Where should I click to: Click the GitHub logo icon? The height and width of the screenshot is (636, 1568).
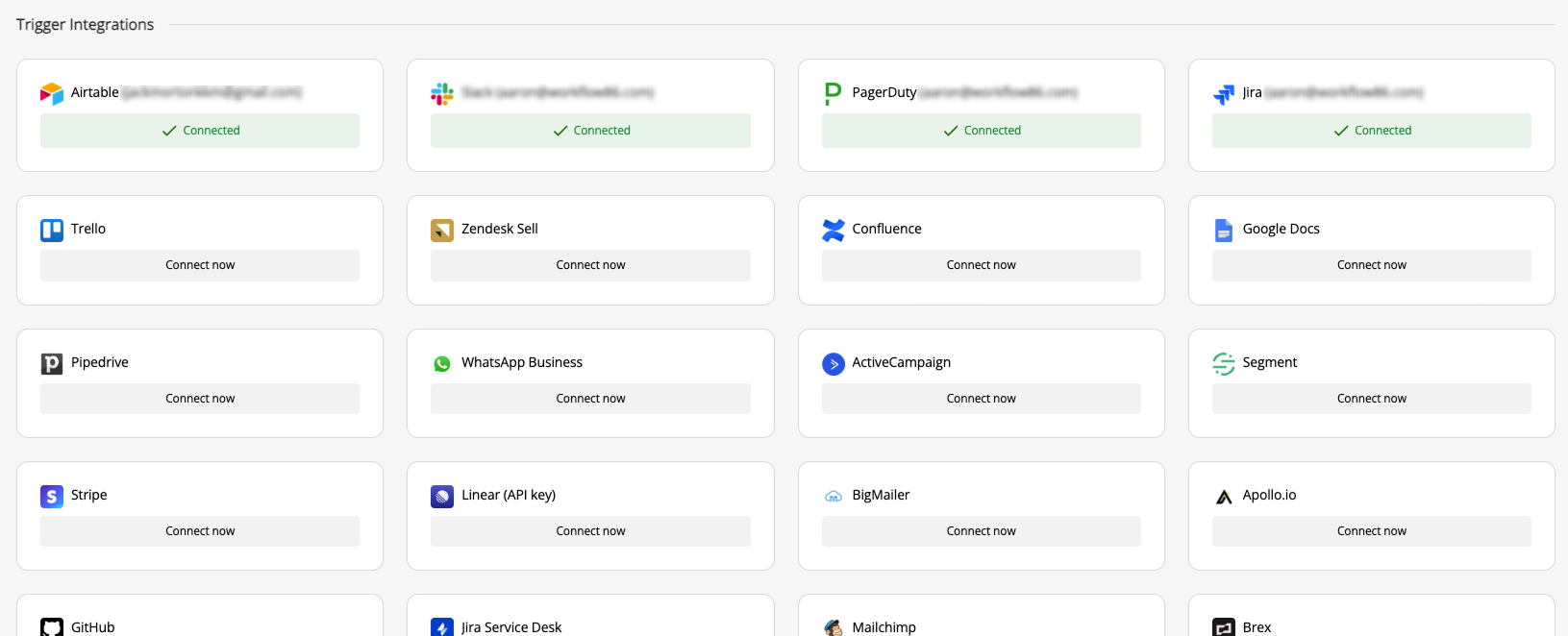tap(52, 627)
